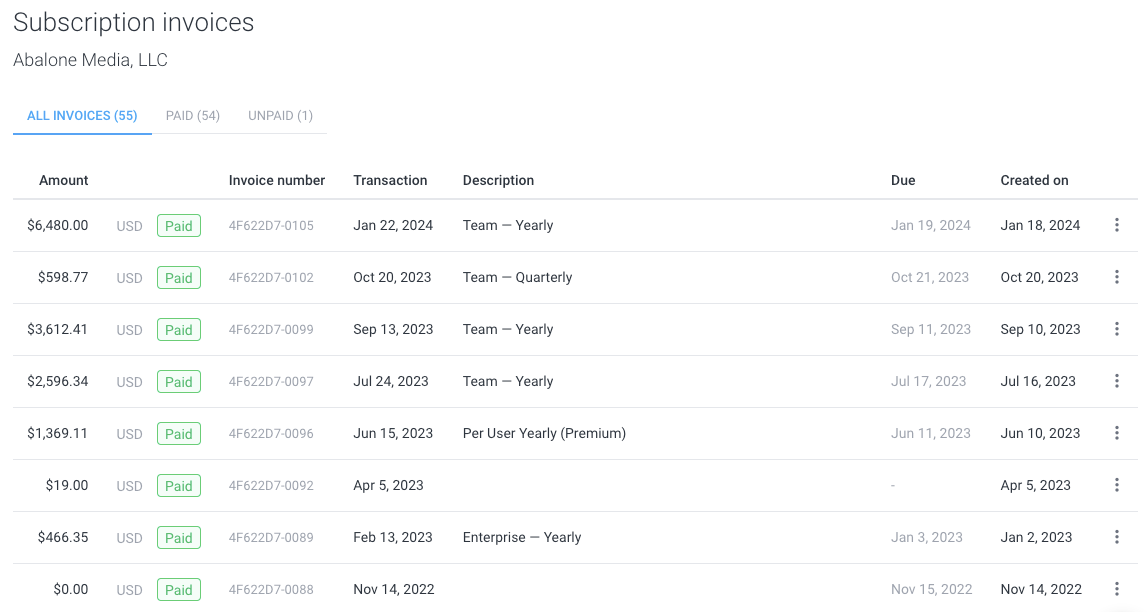Click the Paid badge on $598.77 invoice

[178, 278]
